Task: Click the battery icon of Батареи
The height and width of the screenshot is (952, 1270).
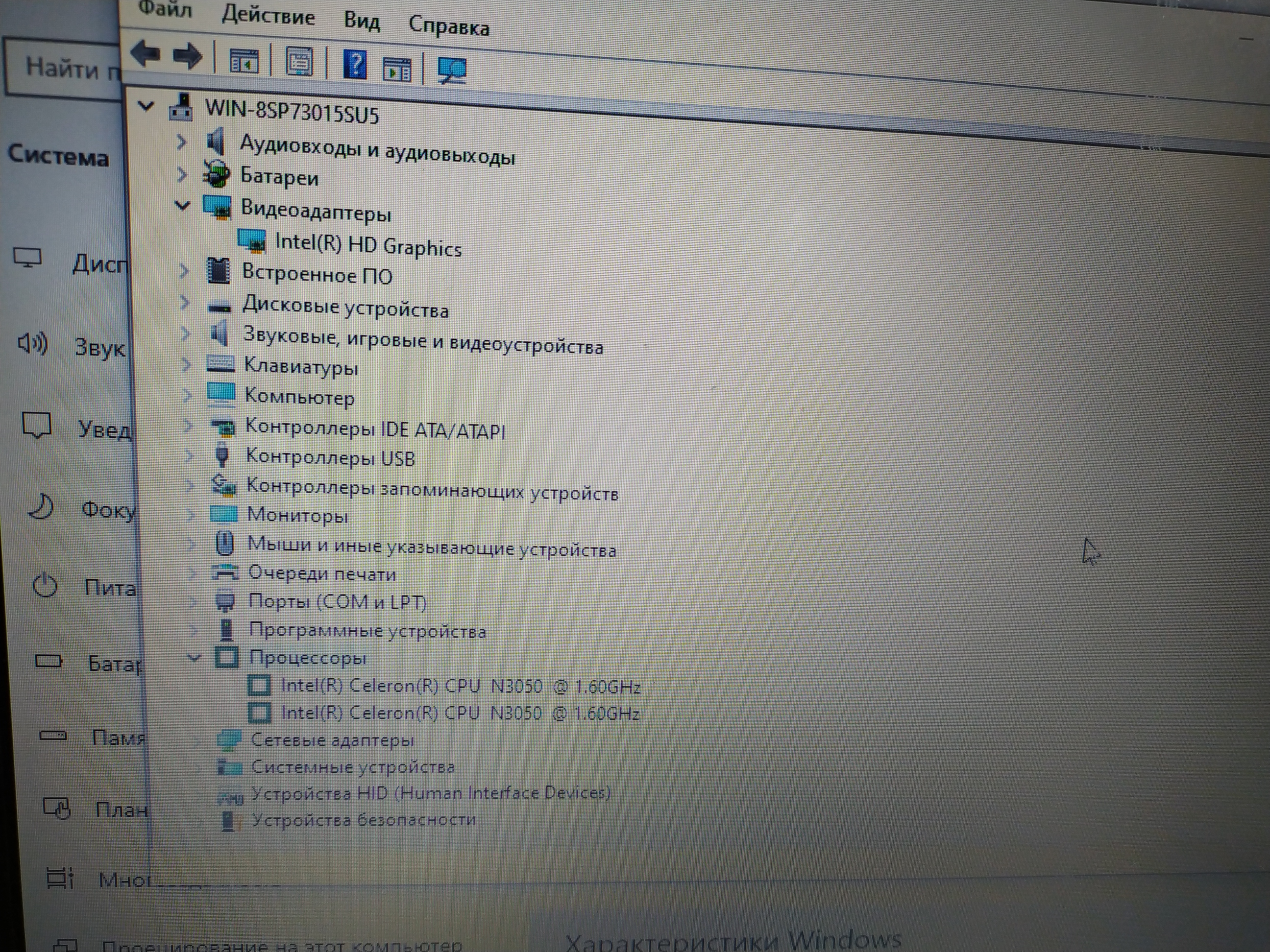Action: [x=217, y=174]
